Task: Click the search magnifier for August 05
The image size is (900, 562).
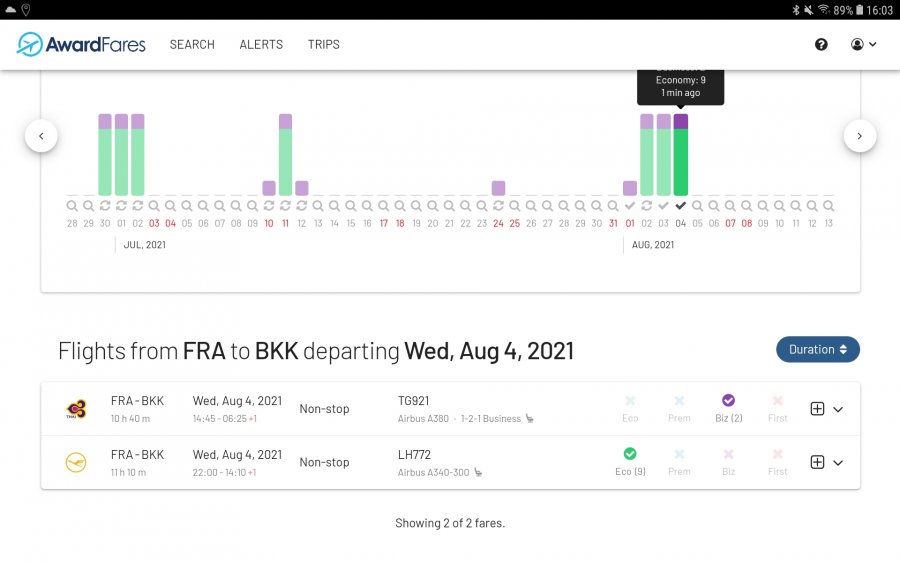Action: [697, 206]
